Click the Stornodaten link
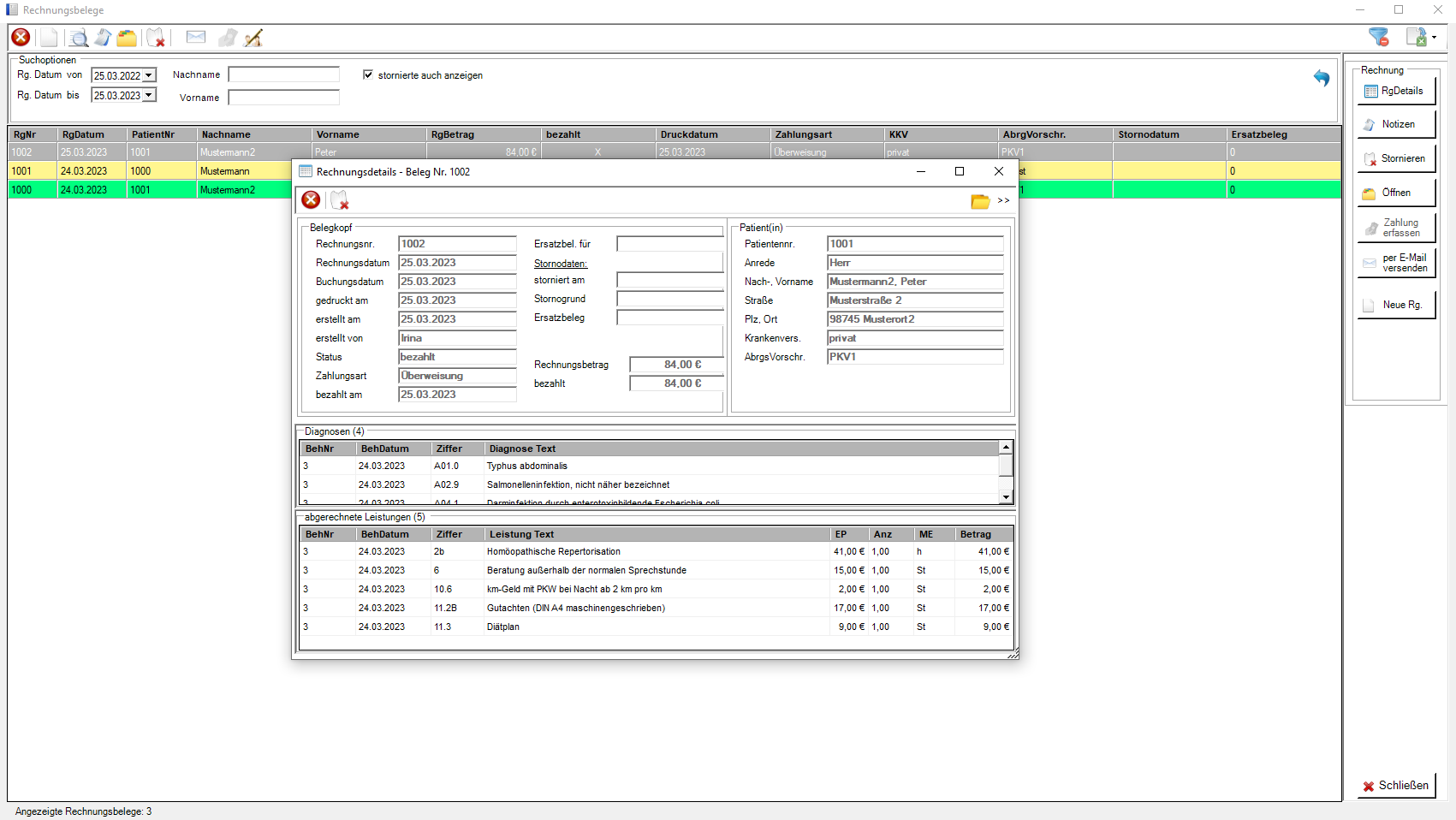Screen dimensions: 1456x820 point(561,264)
